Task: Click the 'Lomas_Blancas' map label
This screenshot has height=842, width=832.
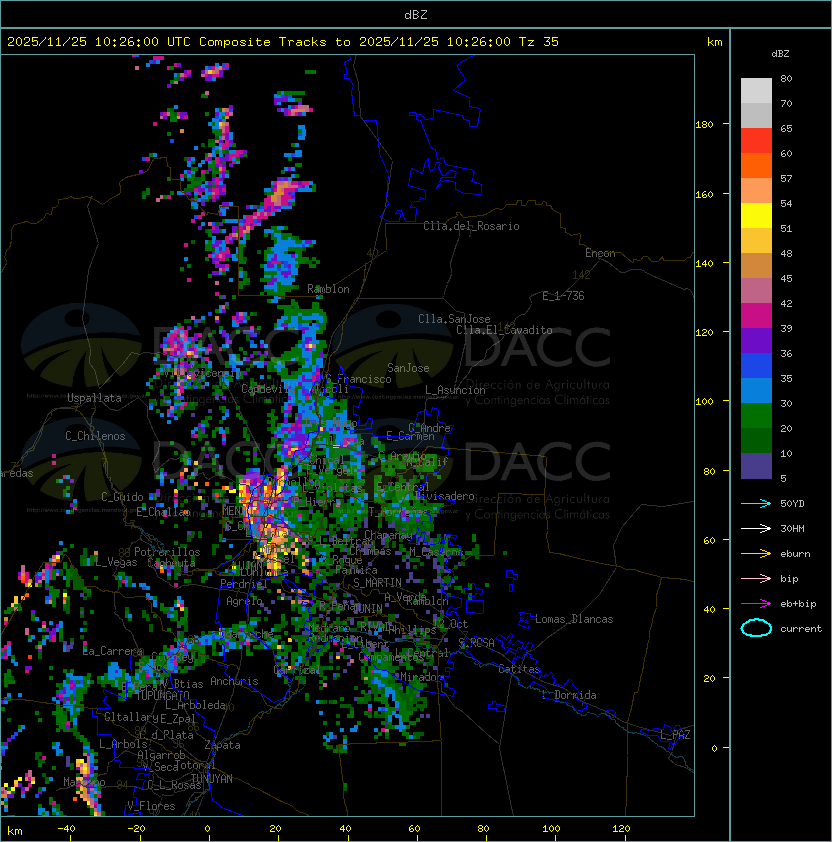Action: [x=574, y=619]
